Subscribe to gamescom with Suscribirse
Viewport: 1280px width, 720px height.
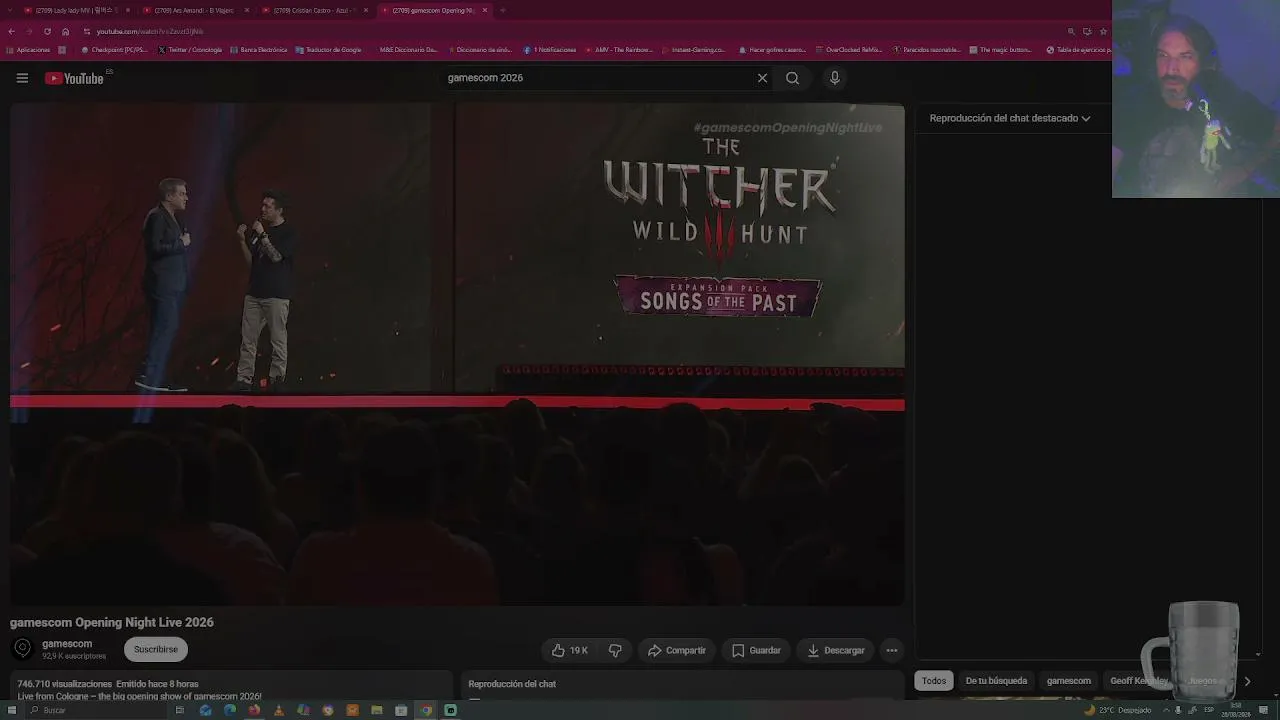(x=156, y=649)
